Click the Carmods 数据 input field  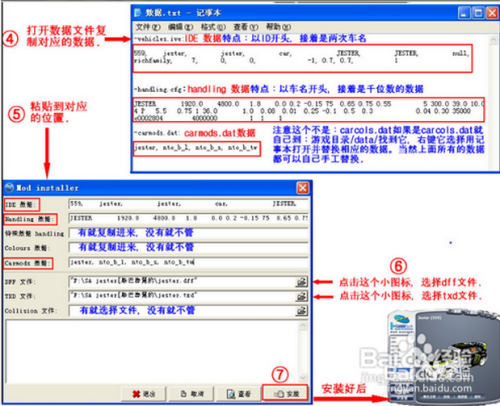pyautogui.click(x=189, y=263)
